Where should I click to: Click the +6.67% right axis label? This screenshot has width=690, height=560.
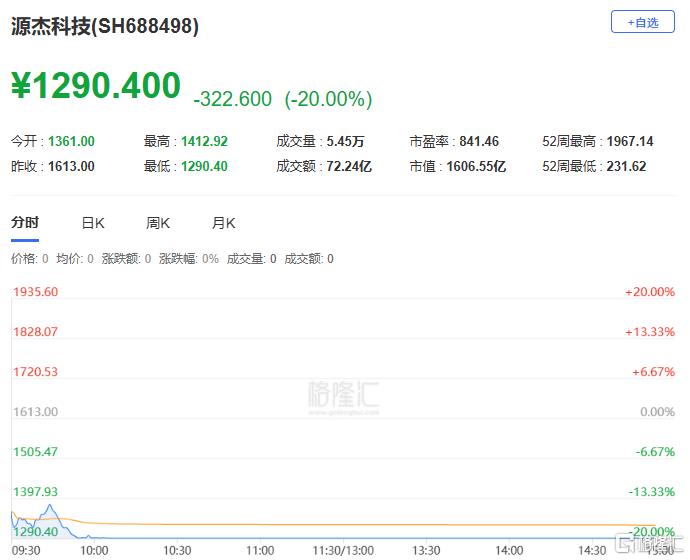pyautogui.click(x=653, y=372)
